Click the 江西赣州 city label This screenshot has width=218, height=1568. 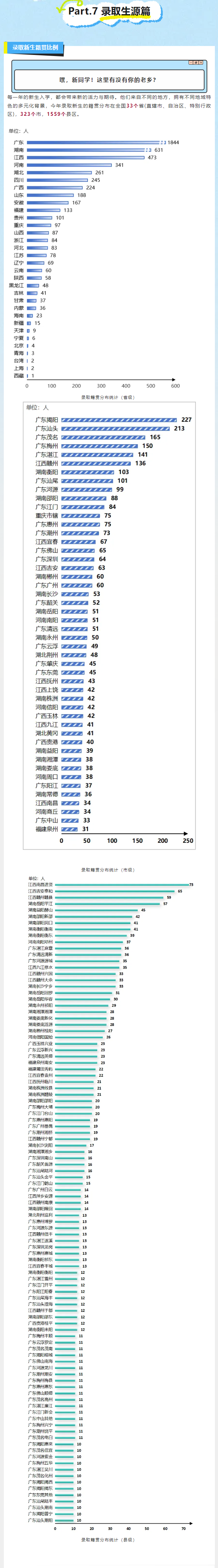[x=47, y=463]
